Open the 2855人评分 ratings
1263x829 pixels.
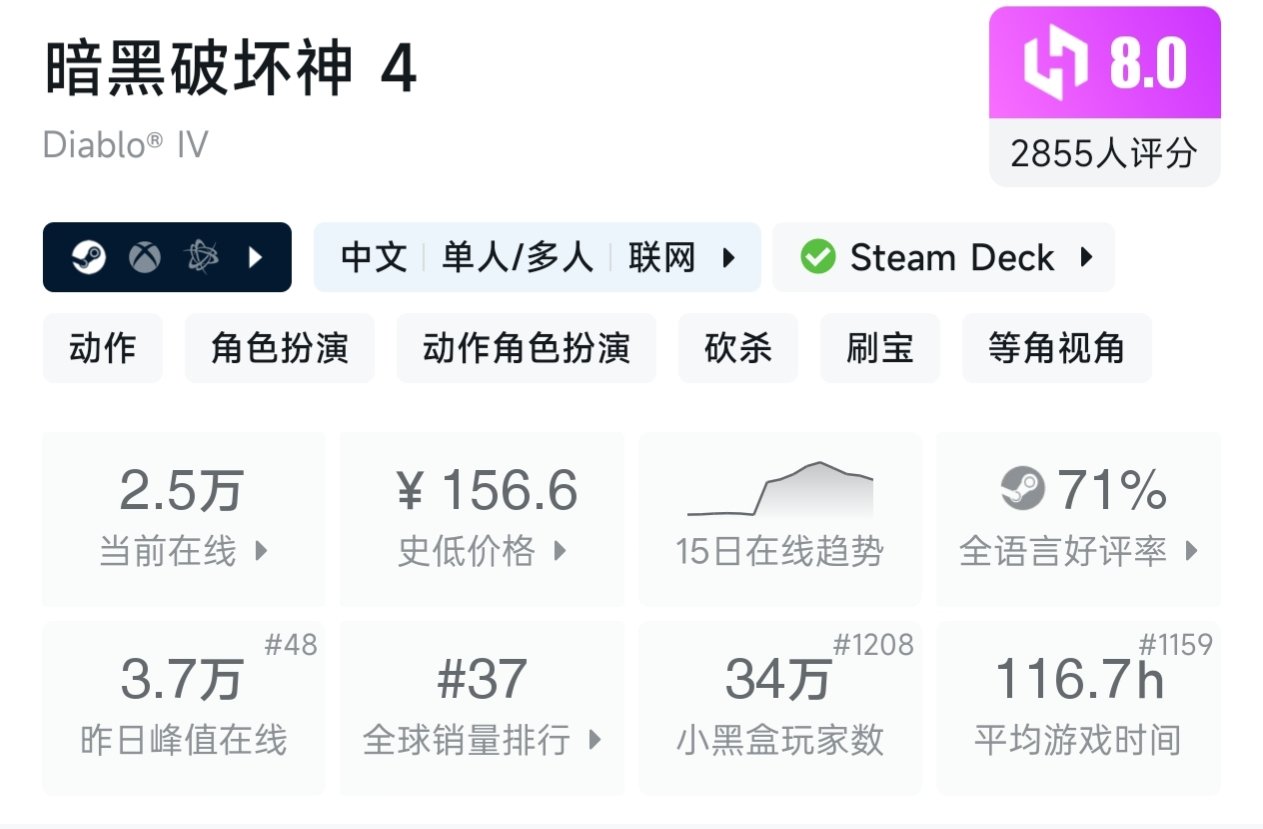coord(1104,154)
